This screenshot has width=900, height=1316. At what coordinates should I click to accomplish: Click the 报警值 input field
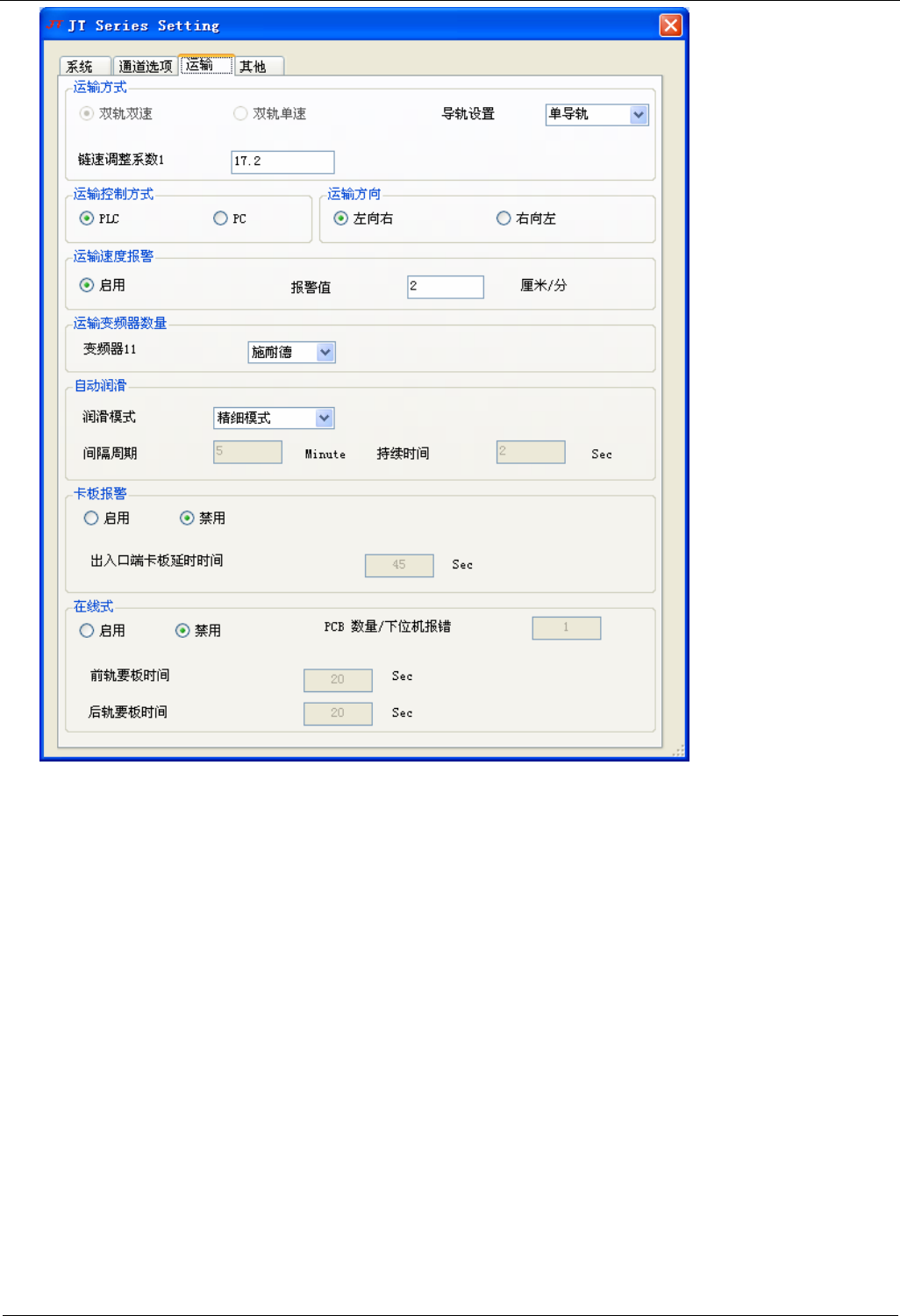click(446, 287)
